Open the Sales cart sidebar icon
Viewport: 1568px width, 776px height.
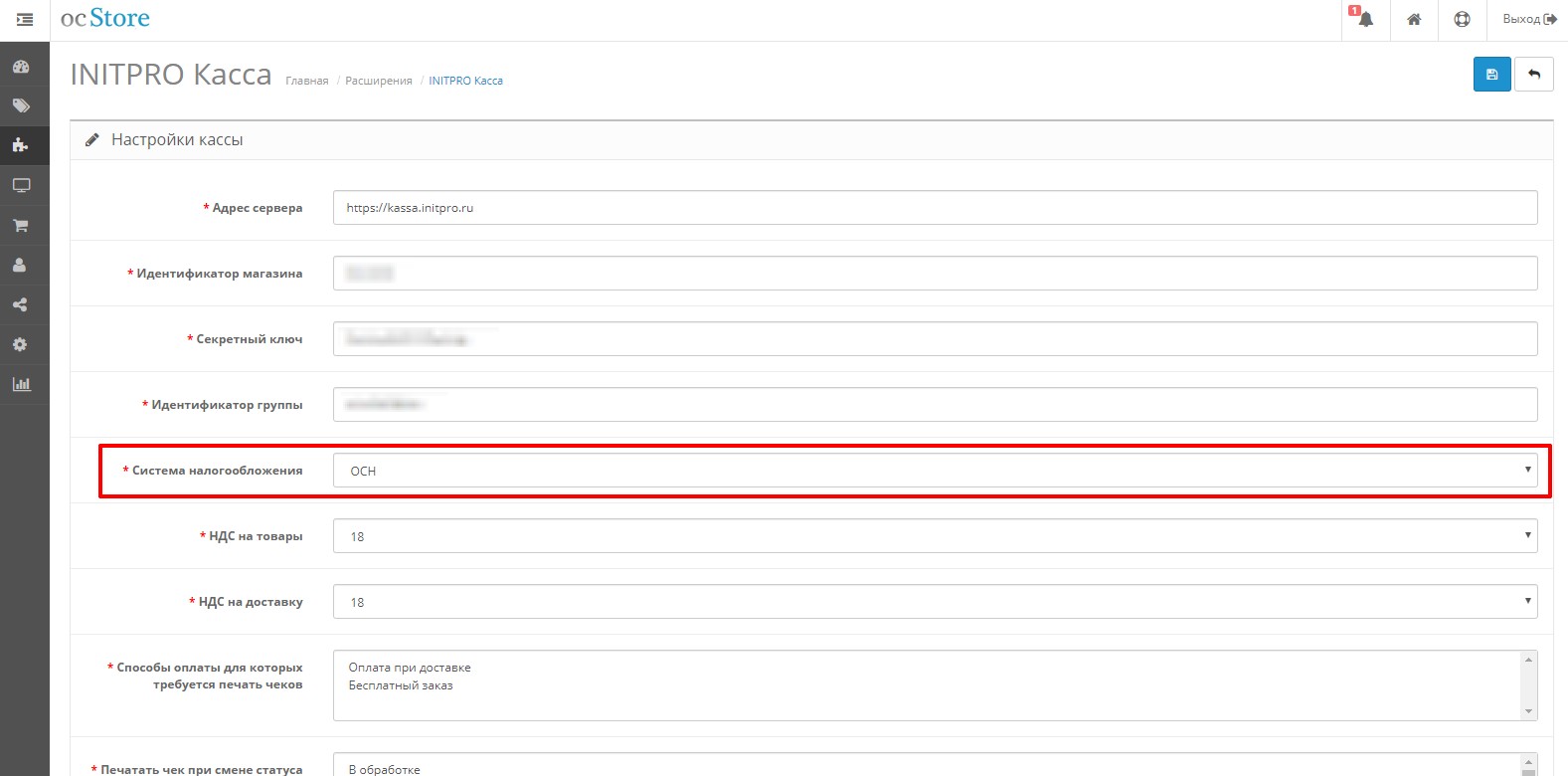click(21, 225)
